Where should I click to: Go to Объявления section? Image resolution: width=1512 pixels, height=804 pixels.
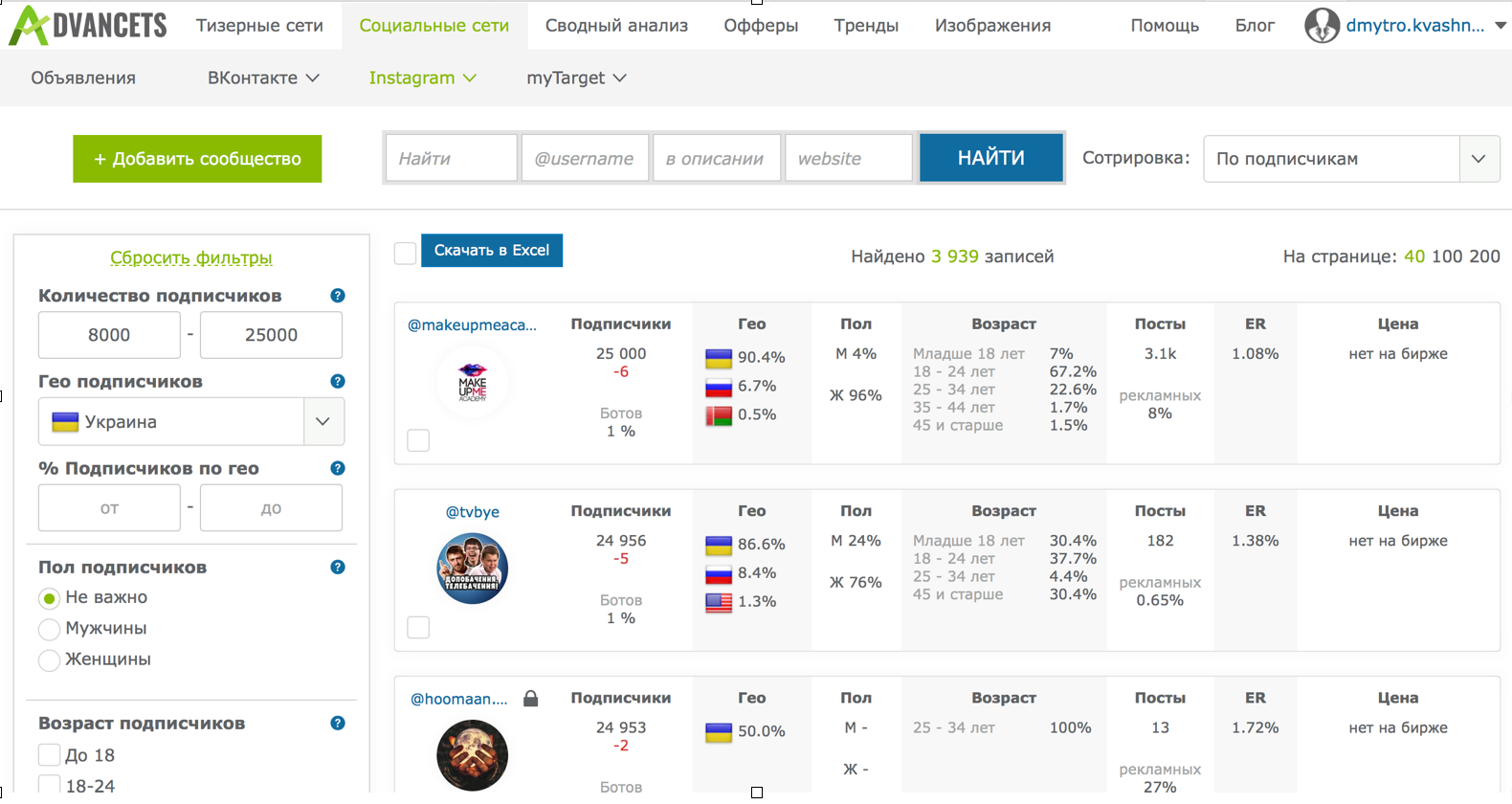point(83,78)
